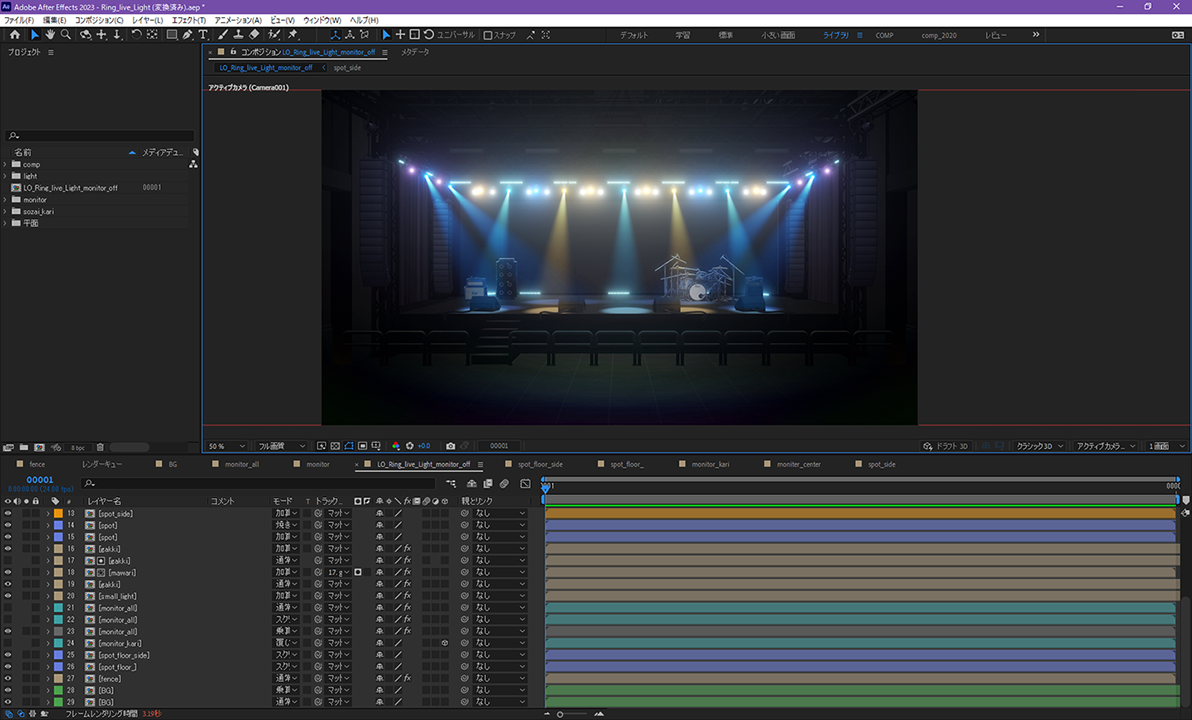The height and width of the screenshot is (720, 1192).
Task: Select the Rotation tool
Action: coord(136,35)
